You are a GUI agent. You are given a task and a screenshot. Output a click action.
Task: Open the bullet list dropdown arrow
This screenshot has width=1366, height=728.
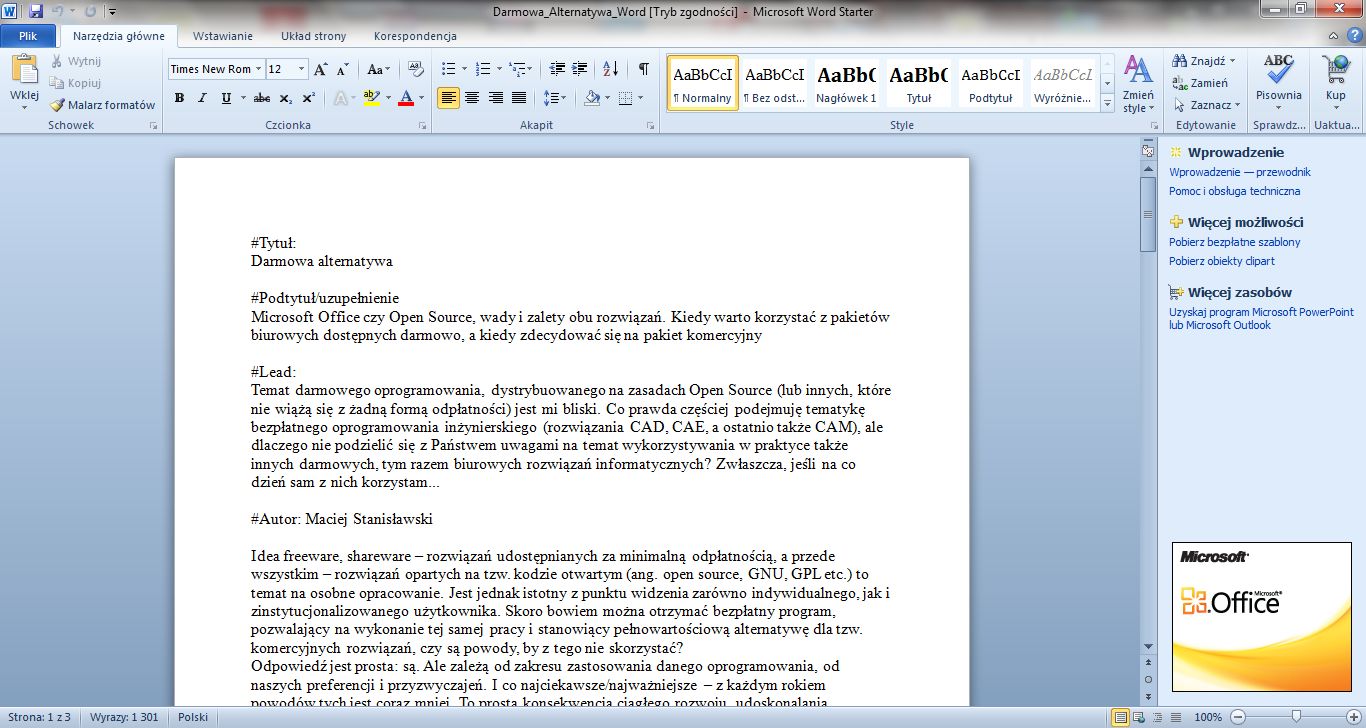click(463, 69)
